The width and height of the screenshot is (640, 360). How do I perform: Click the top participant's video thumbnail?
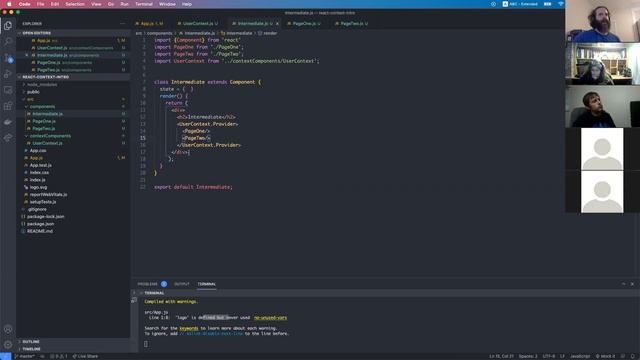pyautogui.click(x=602, y=21)
